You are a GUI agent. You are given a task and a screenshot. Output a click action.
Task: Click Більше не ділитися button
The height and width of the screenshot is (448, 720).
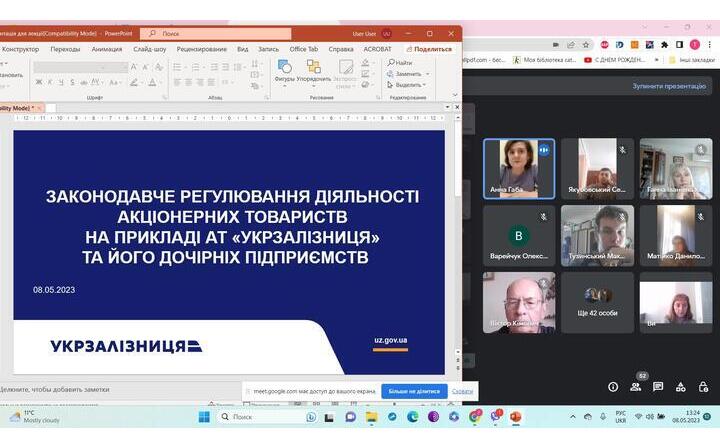click(414, 392)
